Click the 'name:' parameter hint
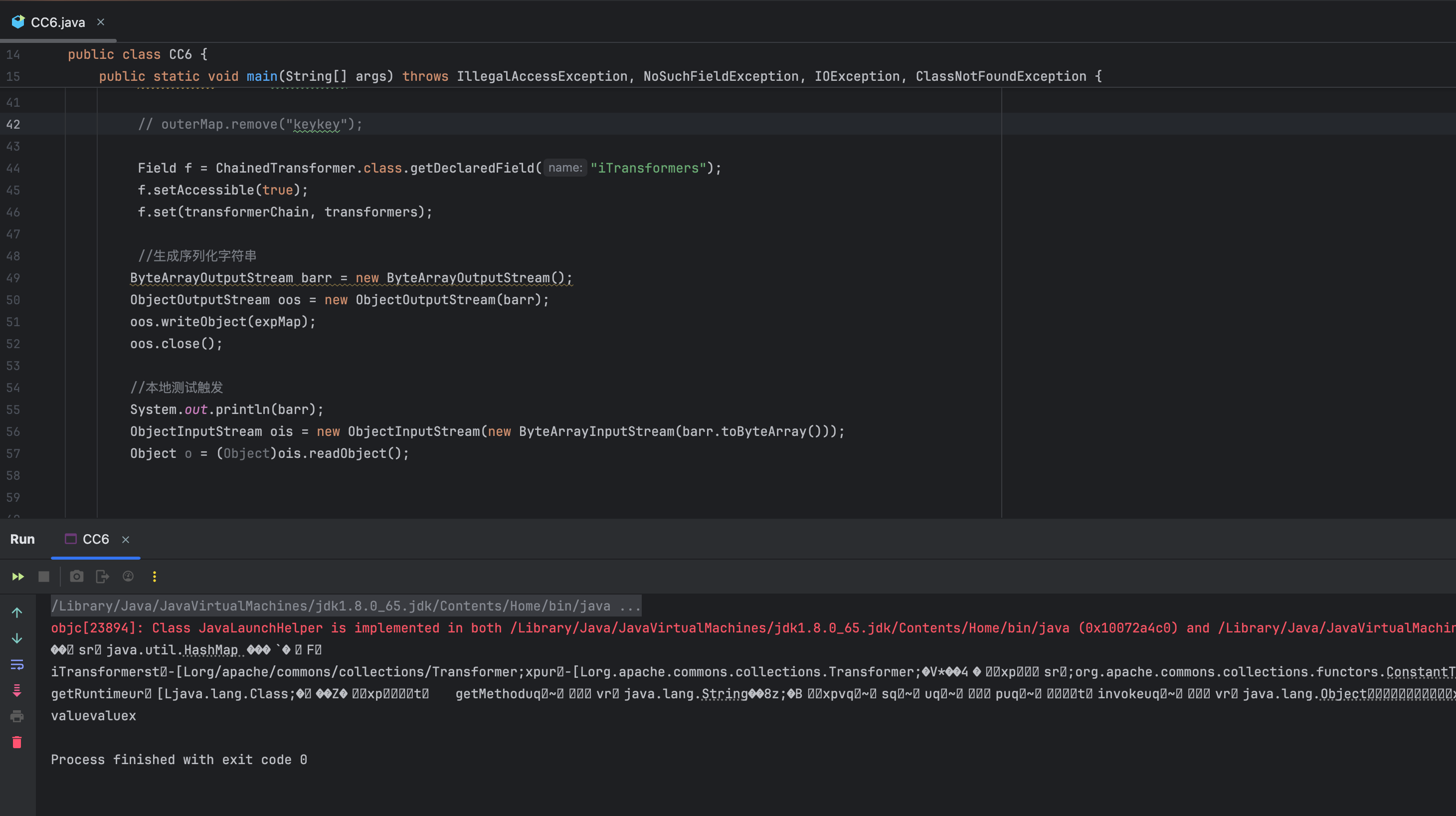1456x816 pixels. (565, 168)
